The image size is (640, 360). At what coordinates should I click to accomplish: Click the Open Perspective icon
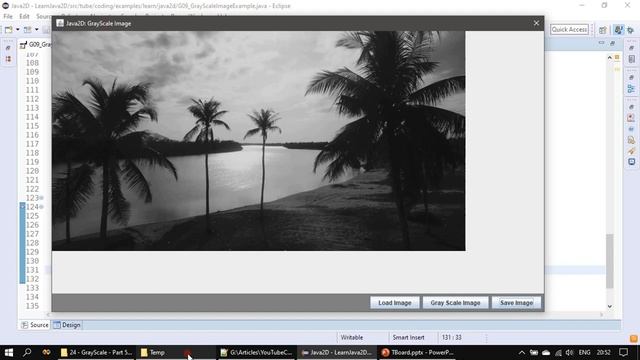tap(603, 30)
